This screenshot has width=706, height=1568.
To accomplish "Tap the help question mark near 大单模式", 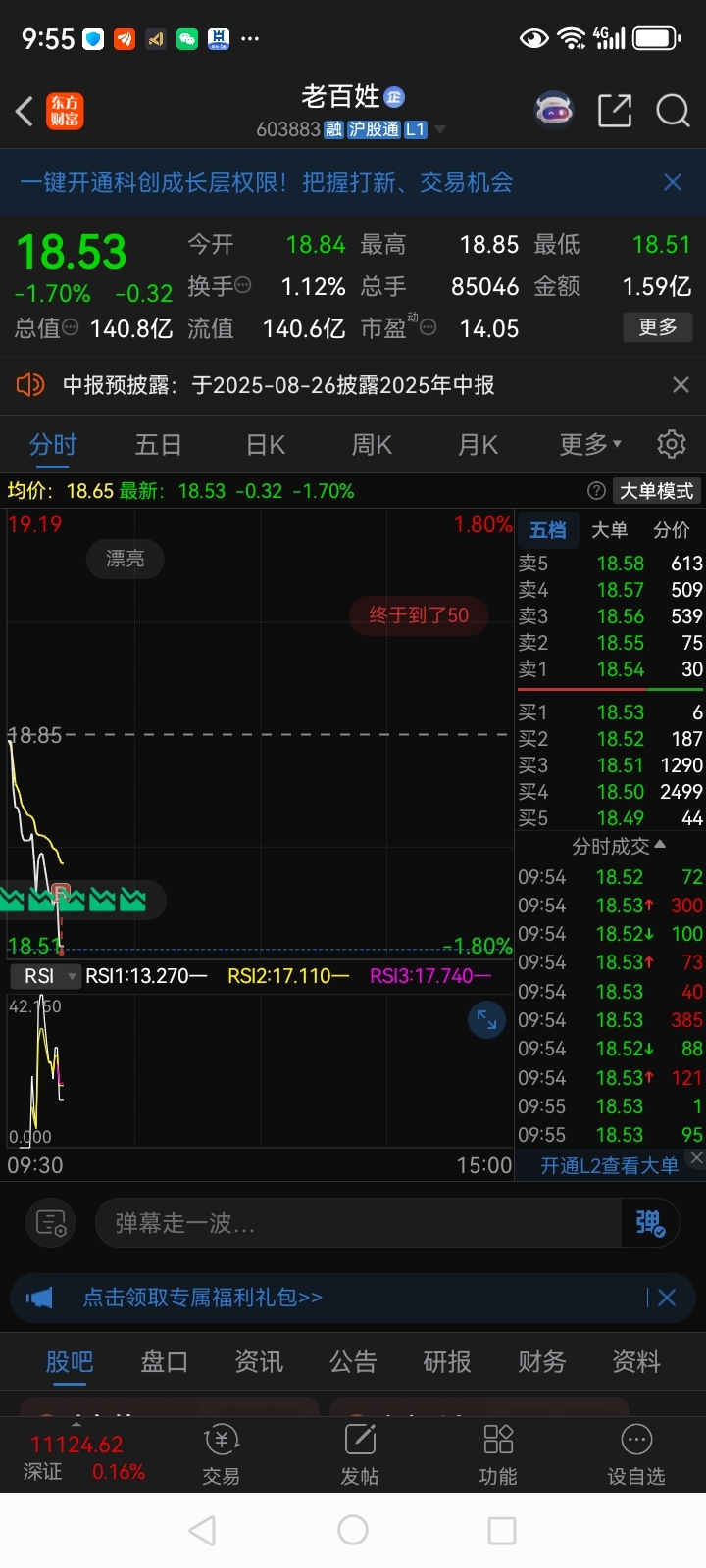I will point(596,491).
